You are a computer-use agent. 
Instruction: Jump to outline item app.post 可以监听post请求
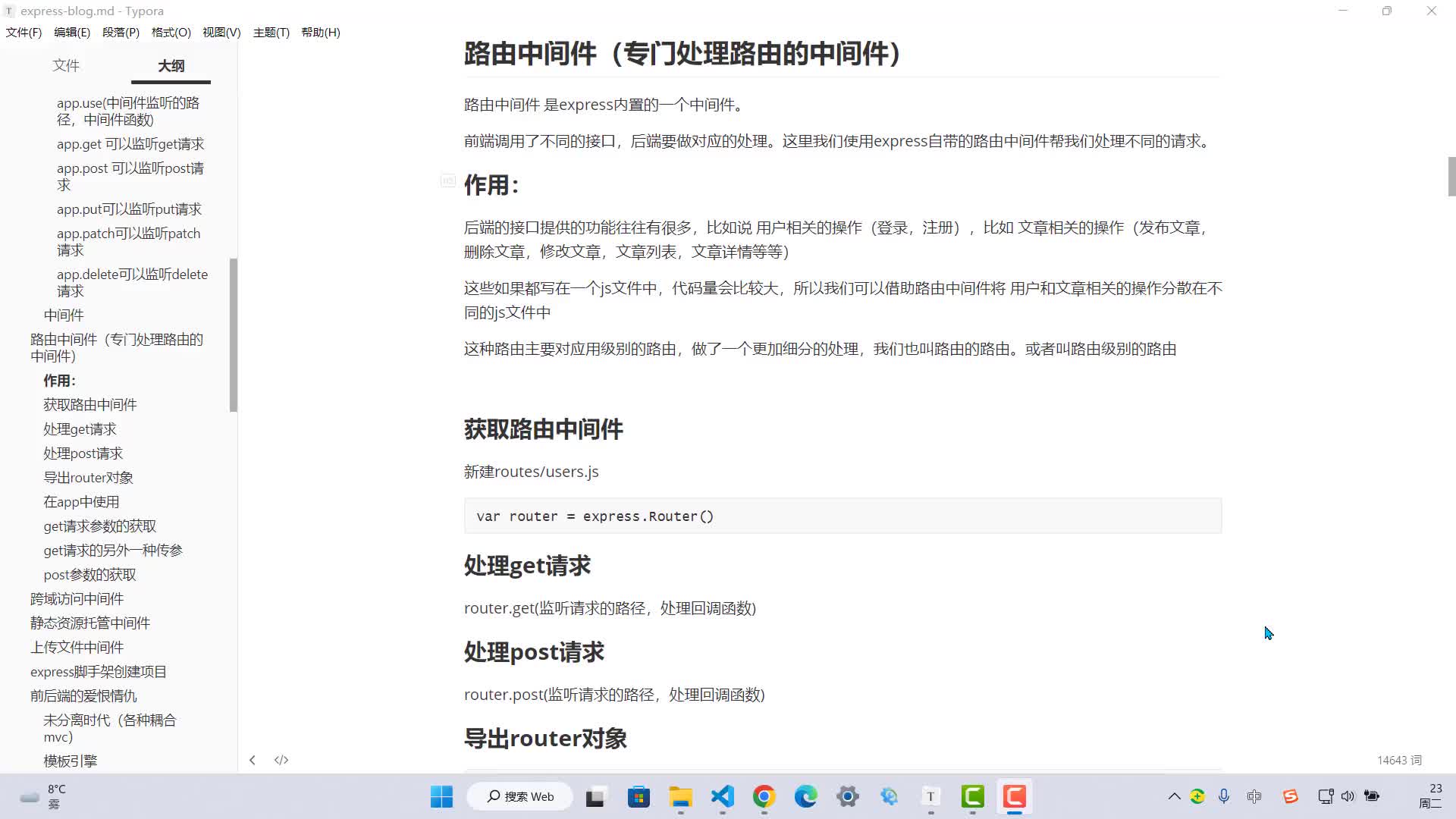pos(130,176)
